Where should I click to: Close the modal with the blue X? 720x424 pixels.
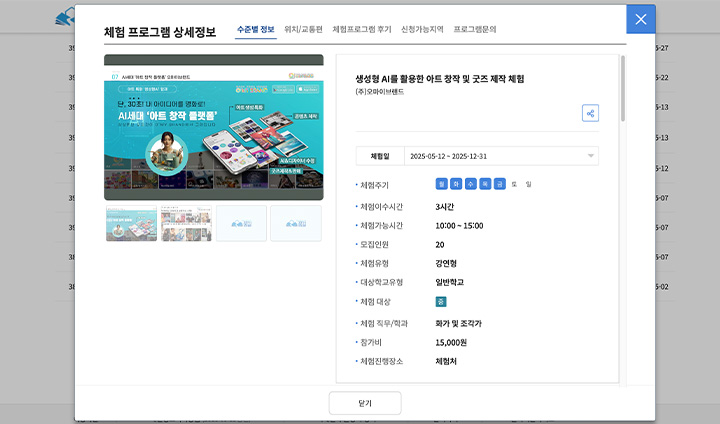click(641, 19)
